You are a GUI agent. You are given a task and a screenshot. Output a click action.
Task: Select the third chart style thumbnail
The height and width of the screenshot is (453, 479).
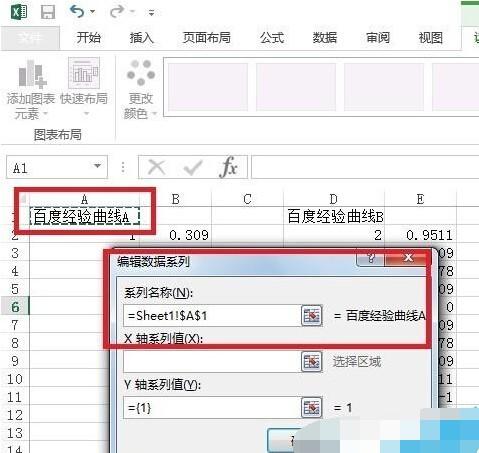coord(384,87)
